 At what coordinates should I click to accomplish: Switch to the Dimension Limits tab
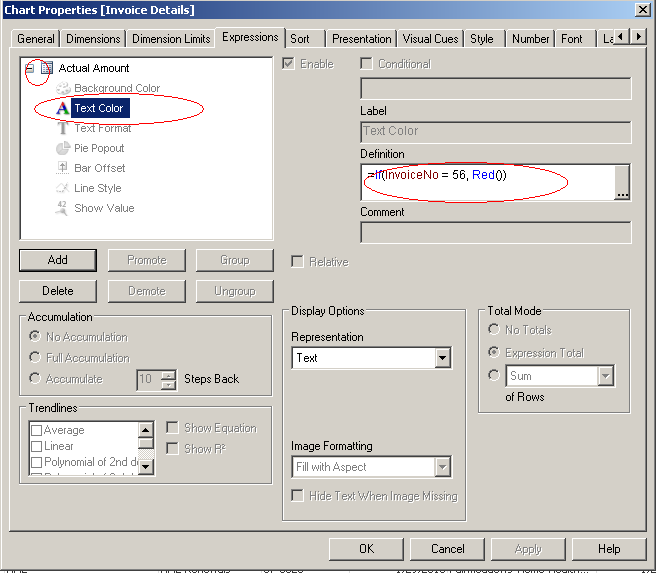pos(171,39)
